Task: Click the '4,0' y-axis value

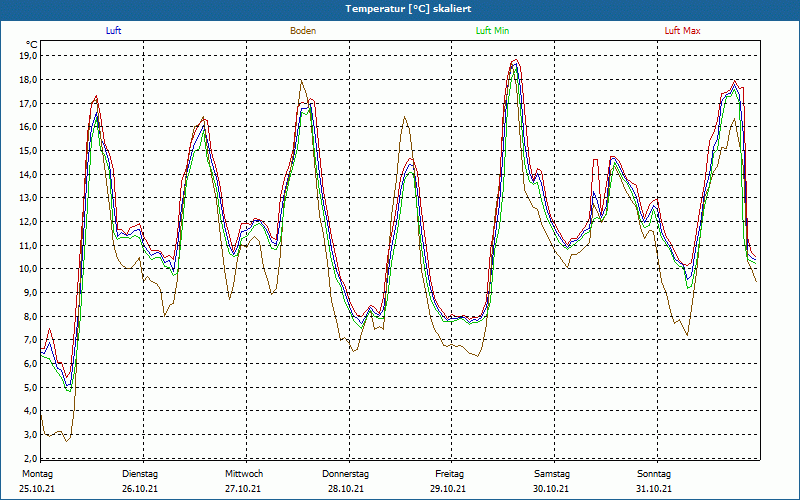Action: click(x=30, y=411)
